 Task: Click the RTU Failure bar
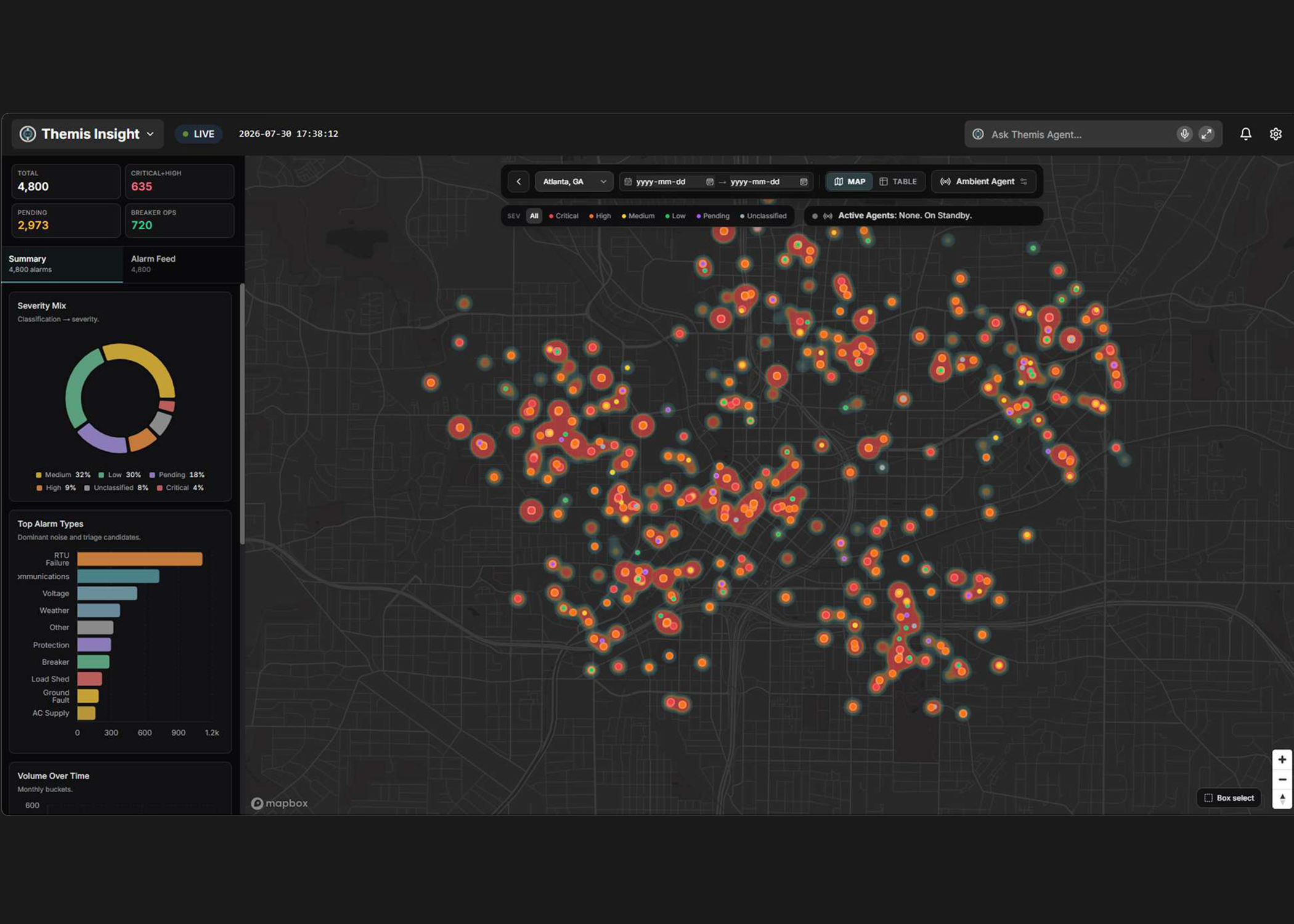pos(140,559)
